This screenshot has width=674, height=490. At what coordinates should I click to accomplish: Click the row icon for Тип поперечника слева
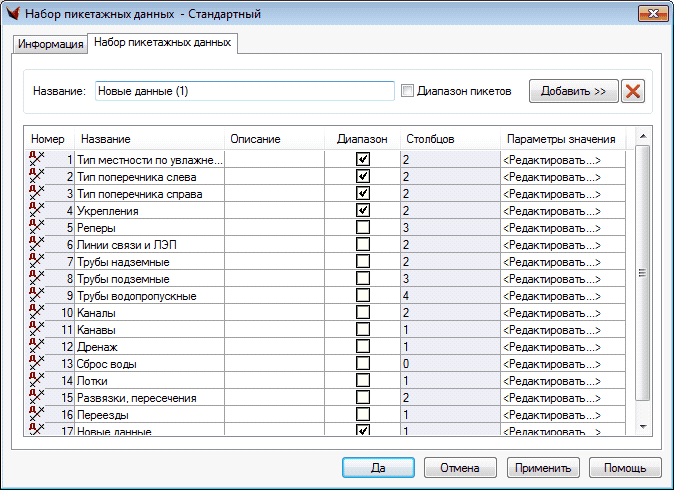(x=38, y=176)
